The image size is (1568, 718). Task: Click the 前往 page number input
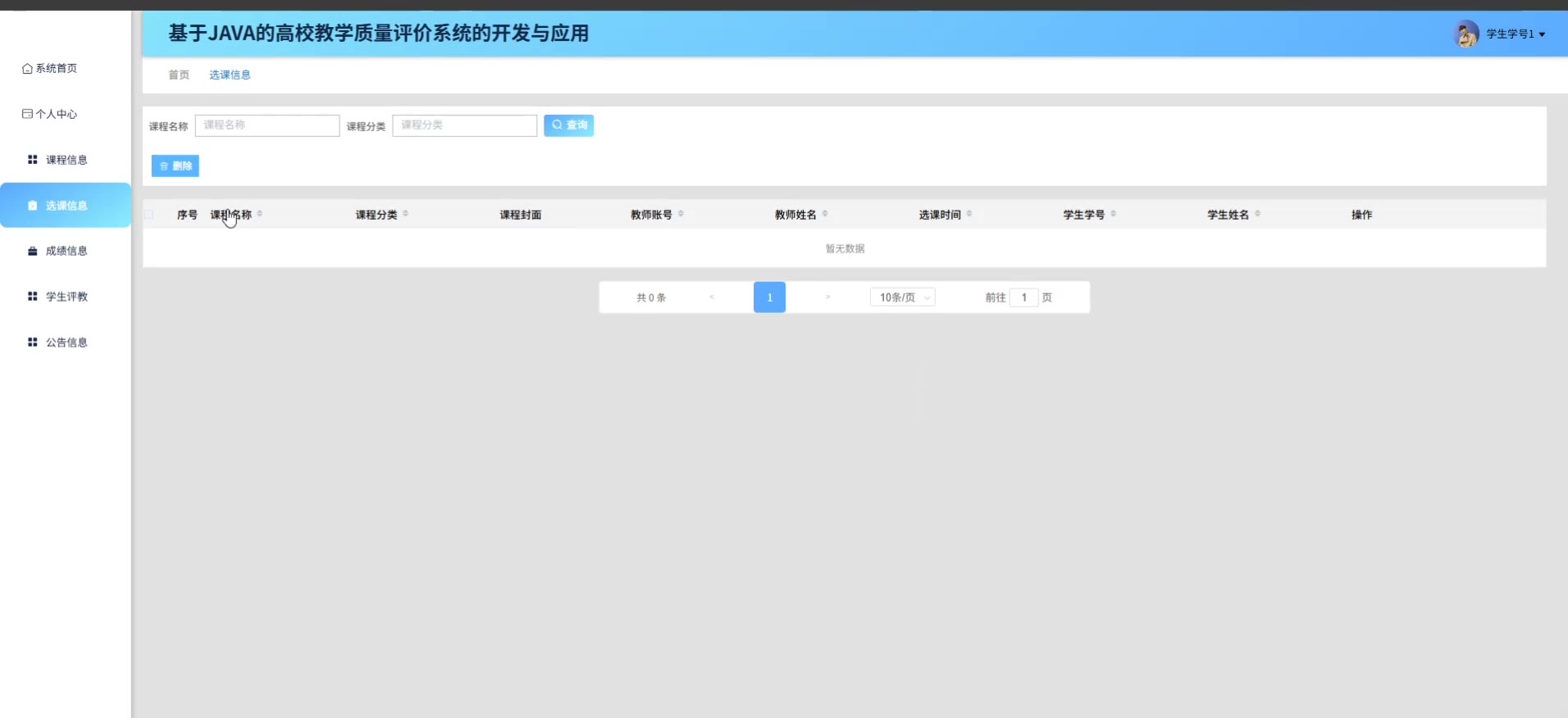[x=1023, y=298]
